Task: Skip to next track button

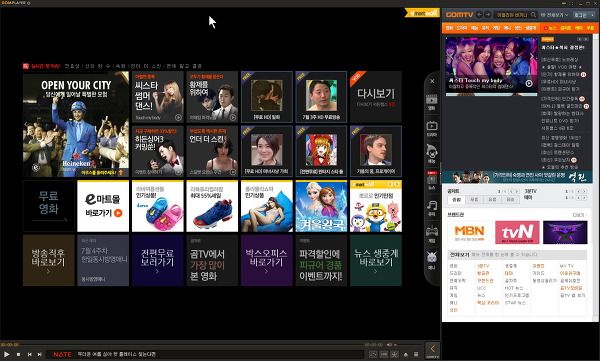Action: pyautogui.click(x=39, y=354)
